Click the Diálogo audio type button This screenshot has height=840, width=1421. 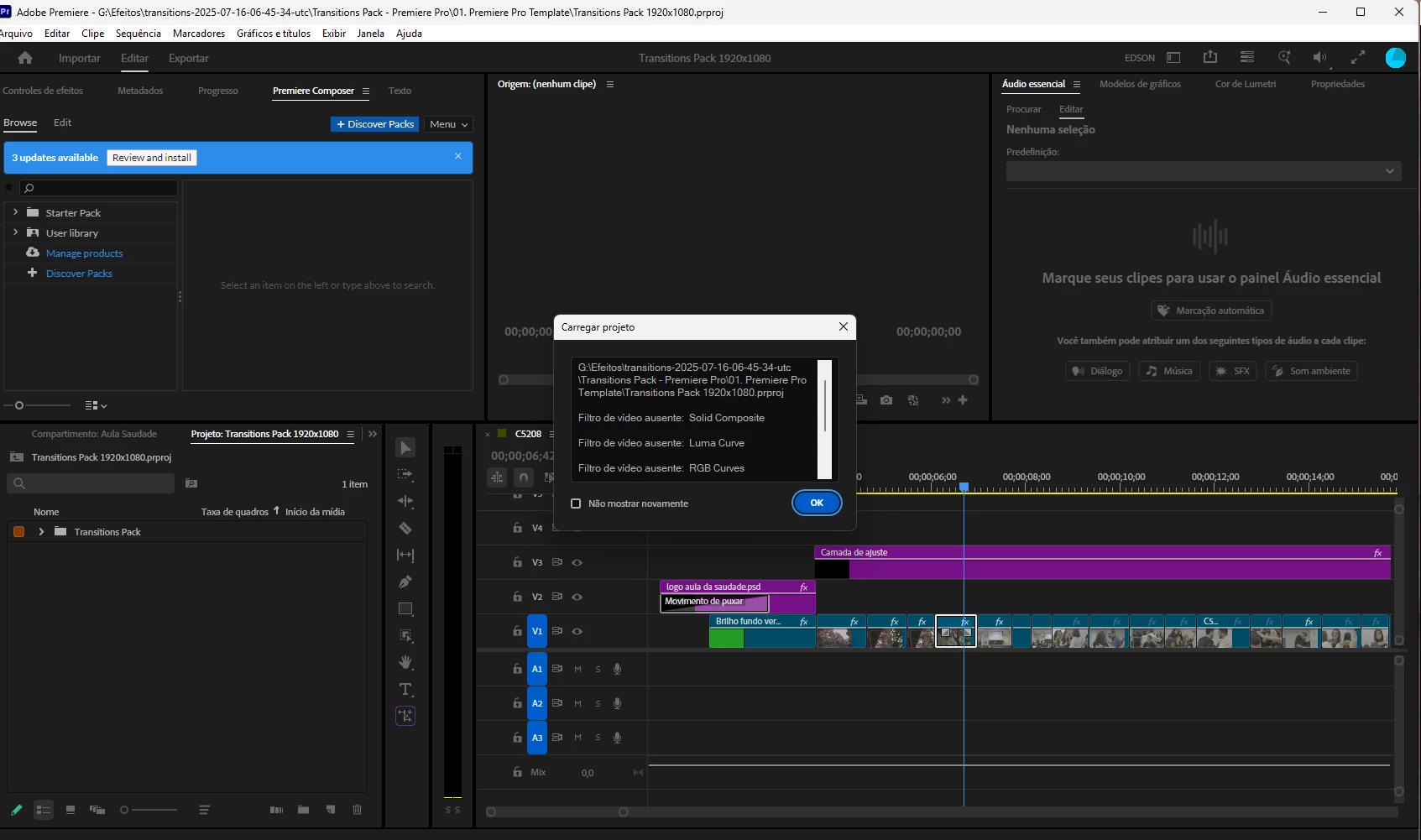(x=1098, y=371)
